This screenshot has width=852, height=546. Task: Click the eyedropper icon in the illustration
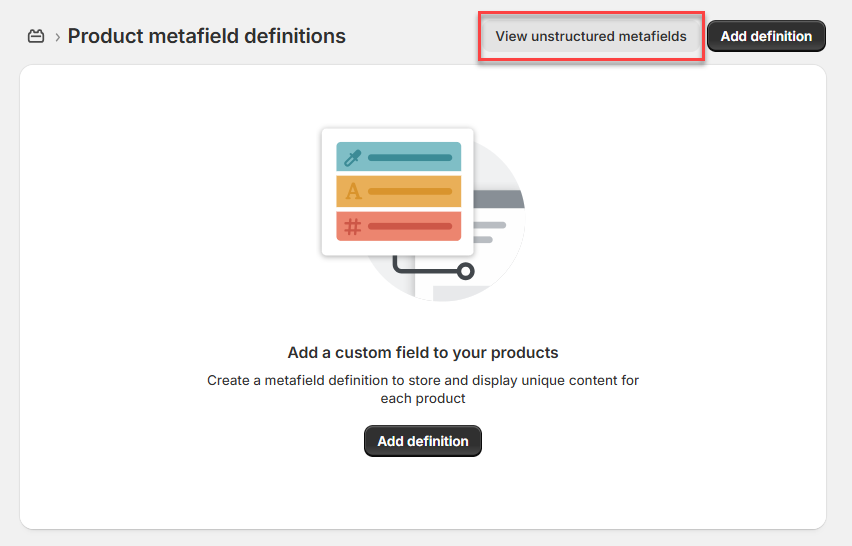click(352, 157)
